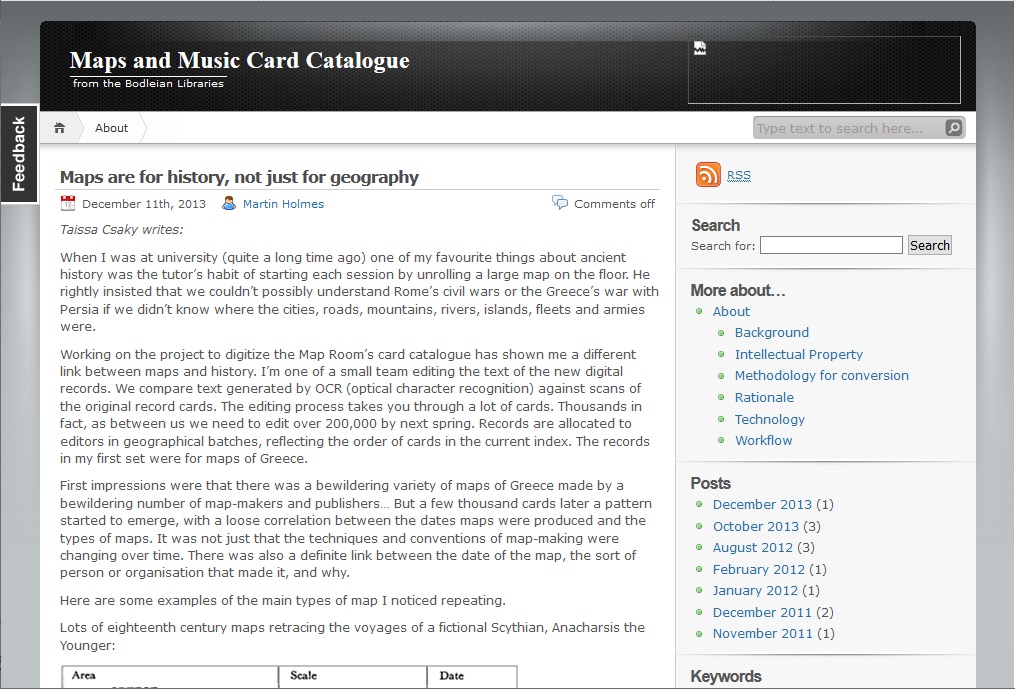
Task: Open the Rationale sidebar link
Action: pos(764,398)
